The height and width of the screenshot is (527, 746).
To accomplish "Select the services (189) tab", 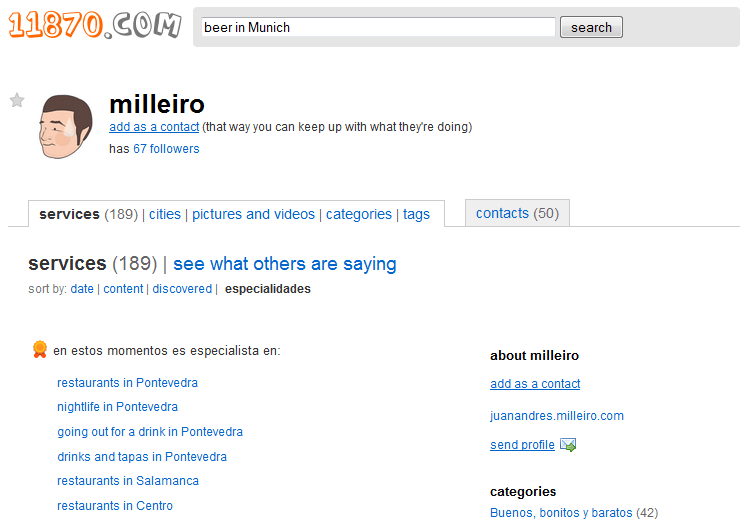I will [x=88, y=214].
